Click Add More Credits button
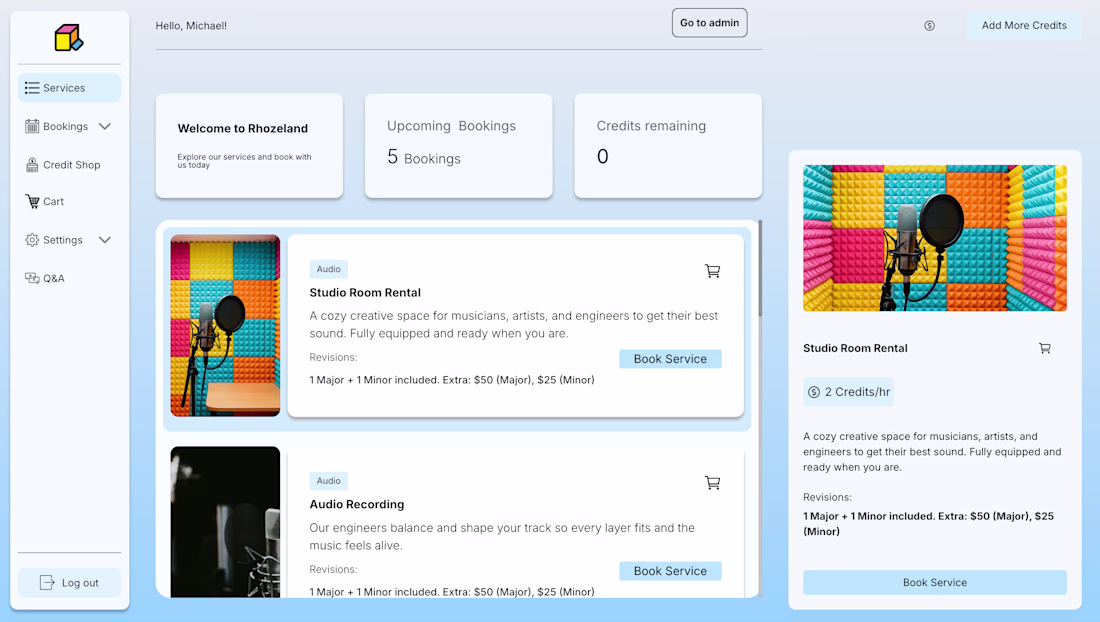The height and width of the screenshot is (622, 1100). click(x=1023, y=26)
